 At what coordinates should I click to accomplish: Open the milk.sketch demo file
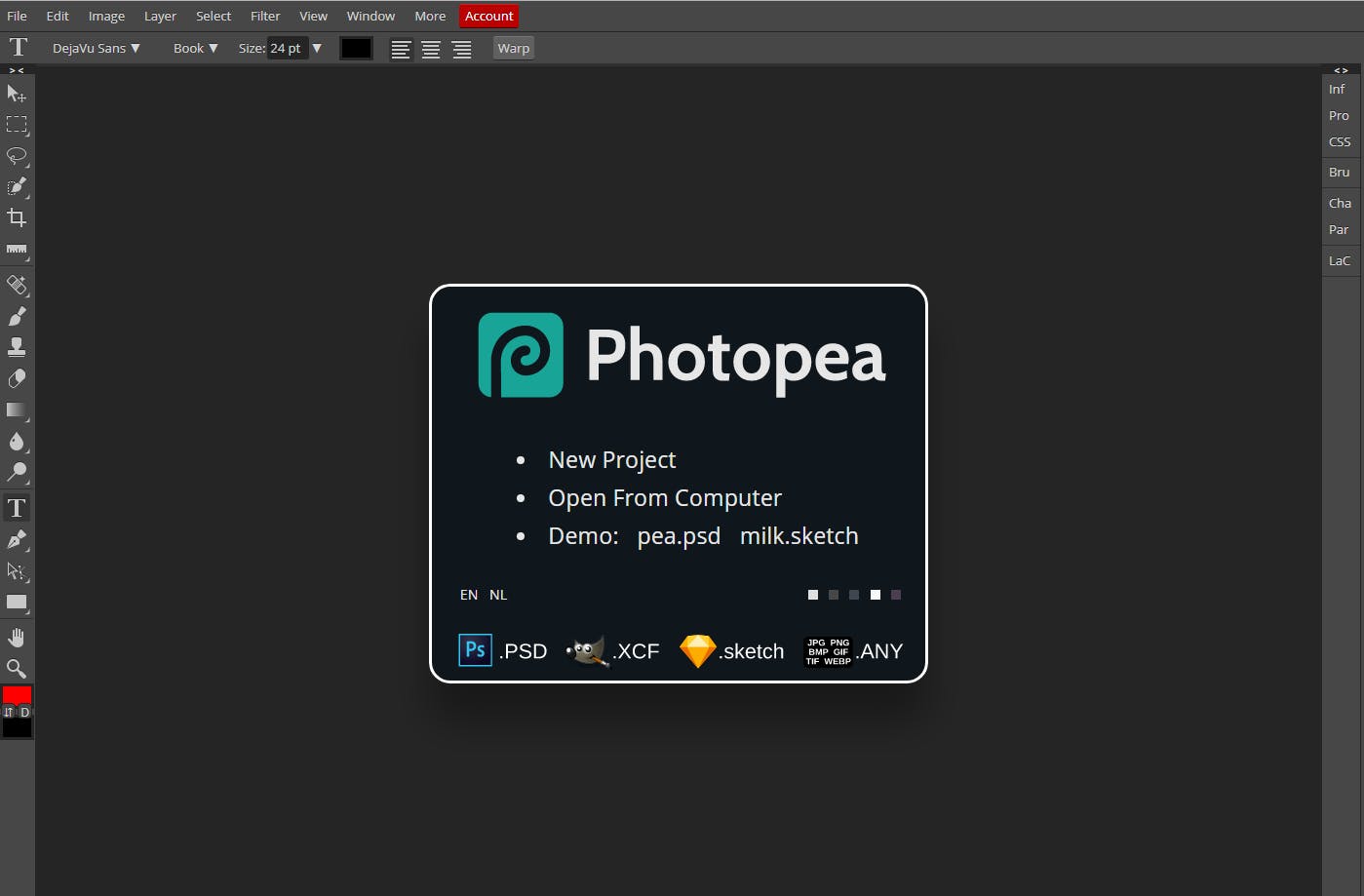(799, 536)
